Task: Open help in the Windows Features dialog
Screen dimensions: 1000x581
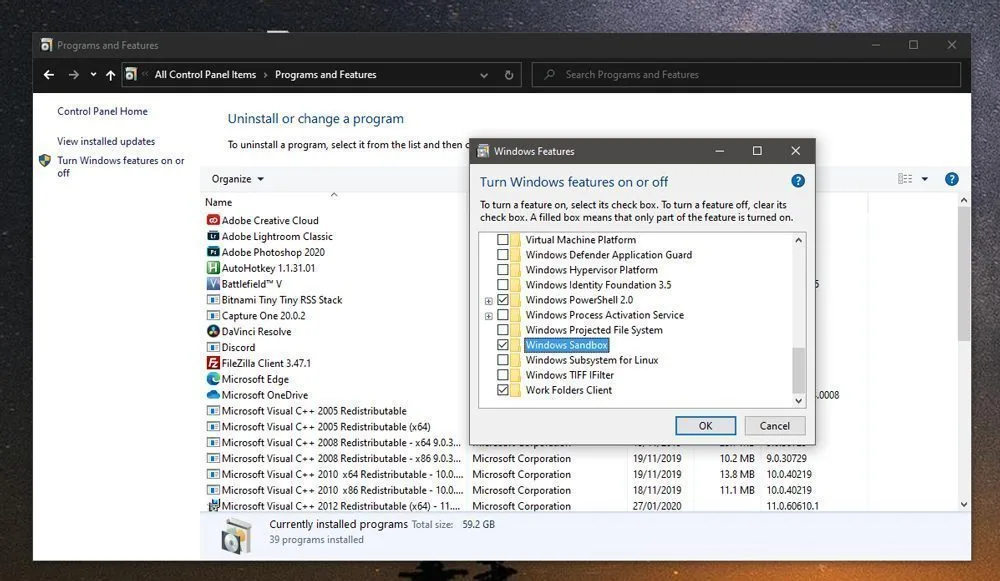Action: 798,181
